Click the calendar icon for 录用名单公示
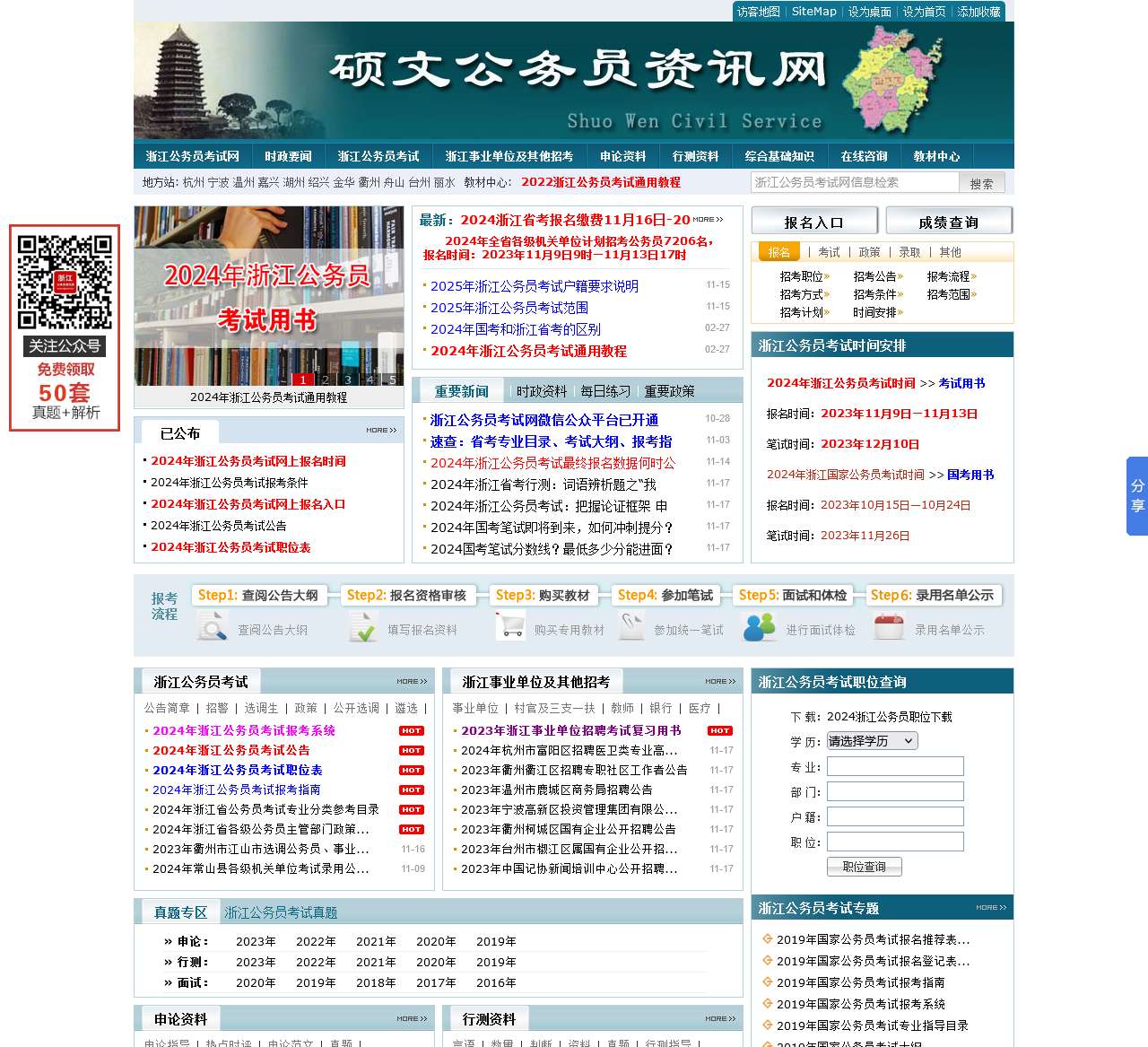 (890, 626)
